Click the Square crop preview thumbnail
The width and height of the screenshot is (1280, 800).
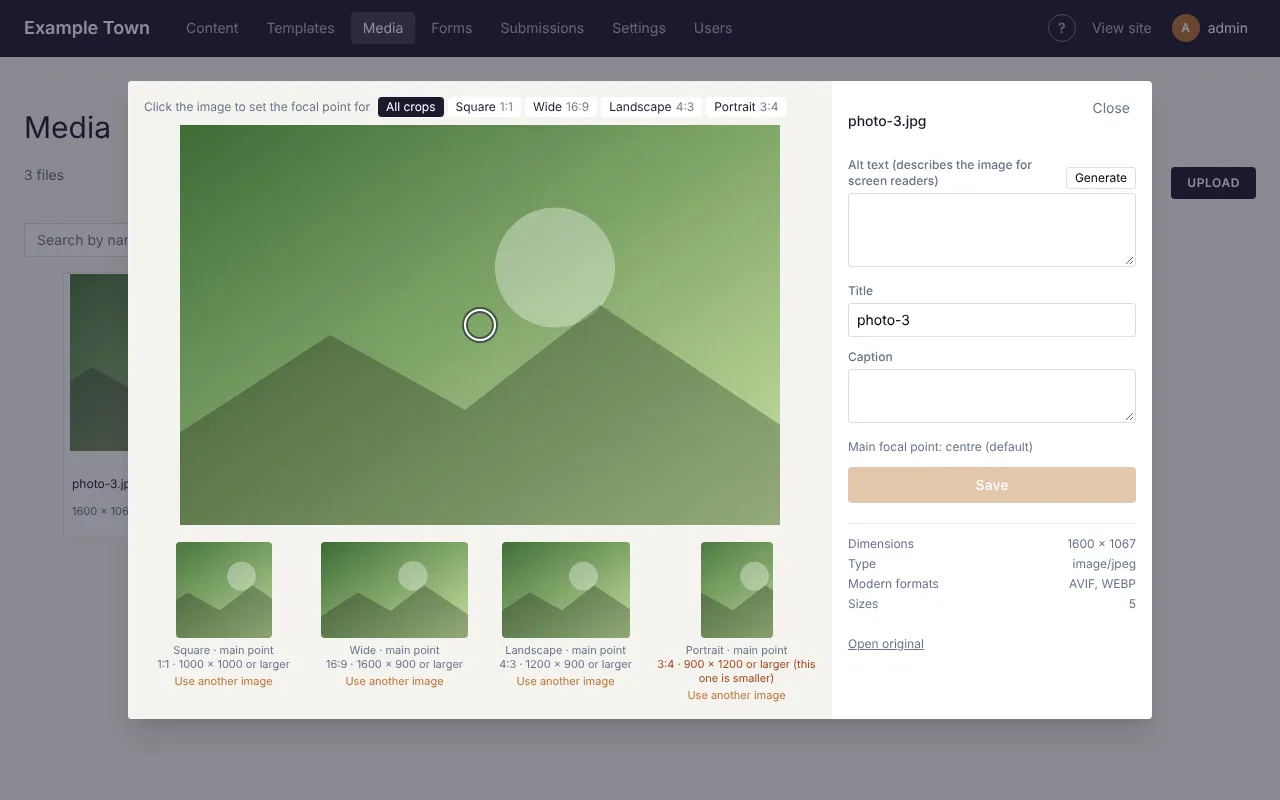click(x=224, y=590)
